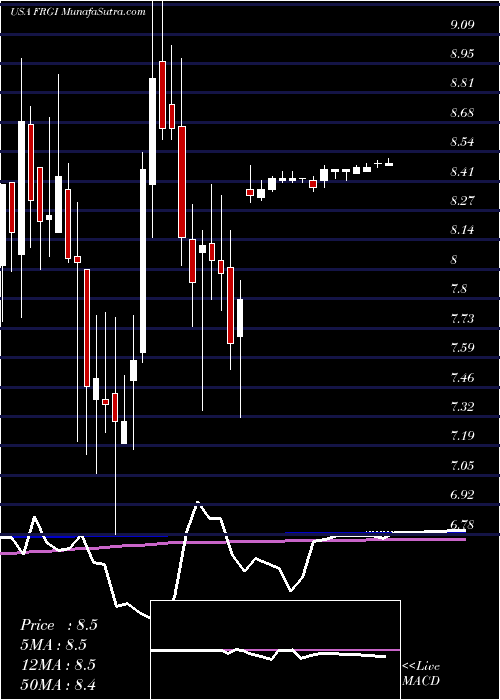Click the 8.95 price axis label
Image resolution: width=500 pixels, height=700 pixels.
462,54
